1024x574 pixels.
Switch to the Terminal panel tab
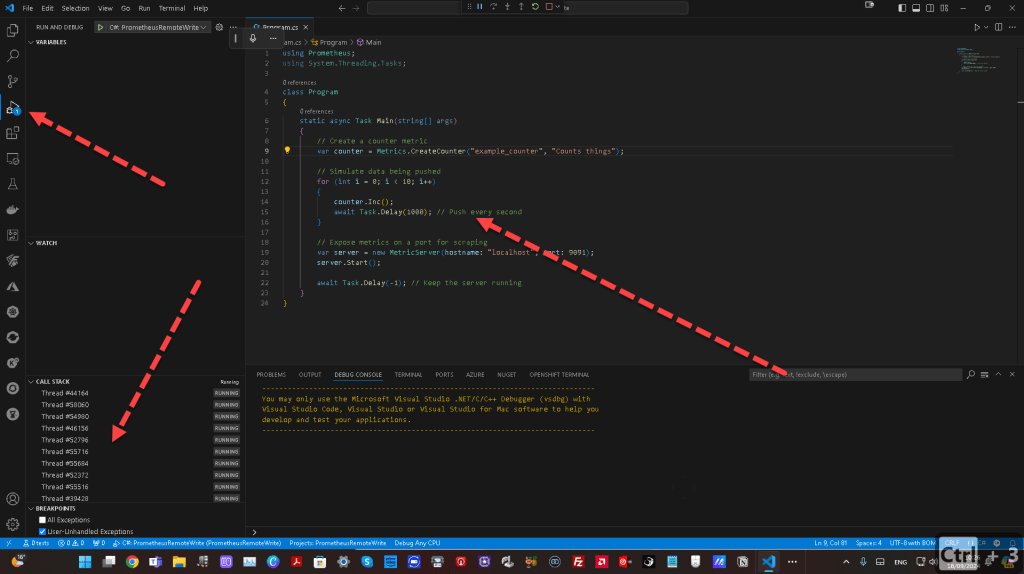point(408,375)
